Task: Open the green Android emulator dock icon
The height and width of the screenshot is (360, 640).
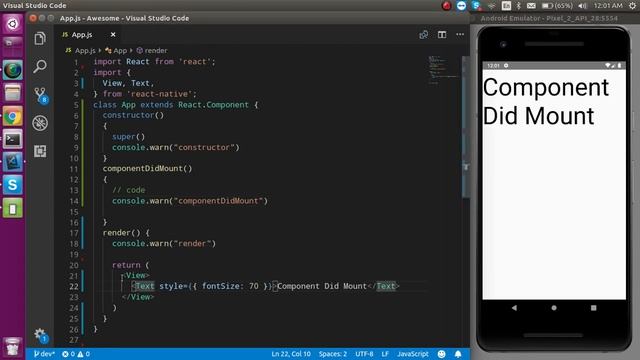Action: click(x=12, y=209)
